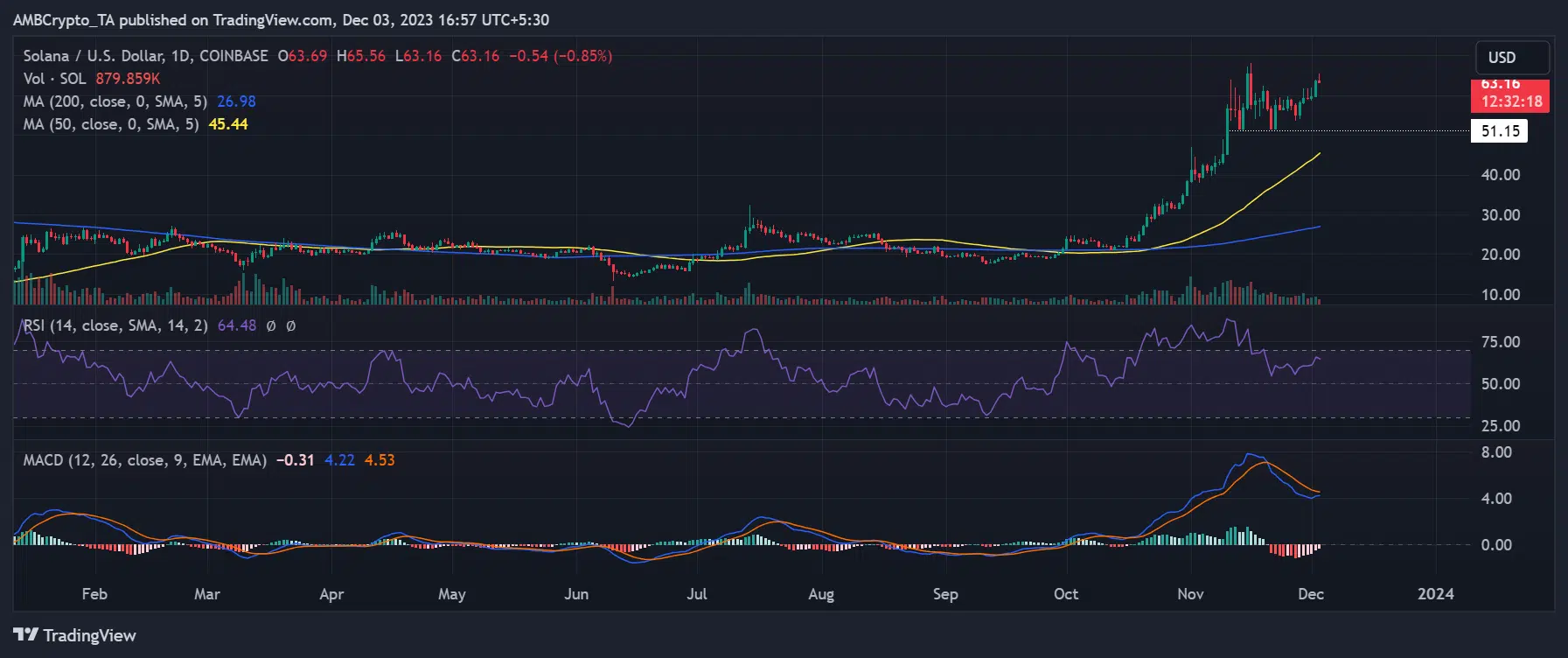Select the MA 50 indicator legend
The image size is (1568, 658).
110,124
